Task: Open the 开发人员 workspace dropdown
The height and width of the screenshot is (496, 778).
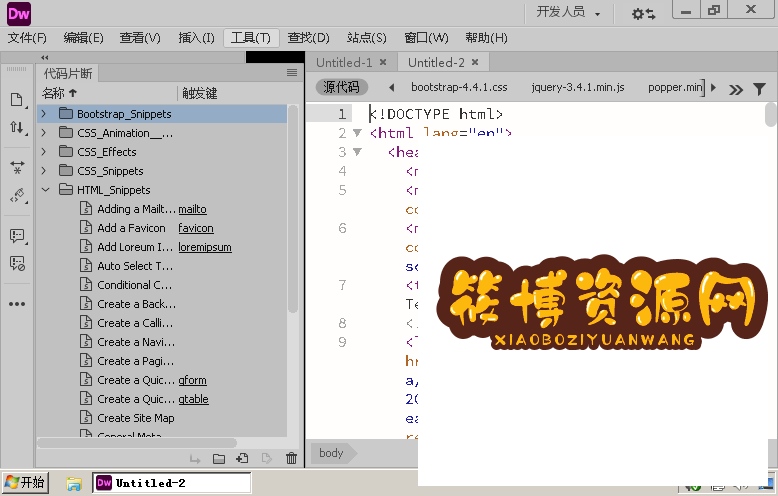Action: tap(568, 12)
